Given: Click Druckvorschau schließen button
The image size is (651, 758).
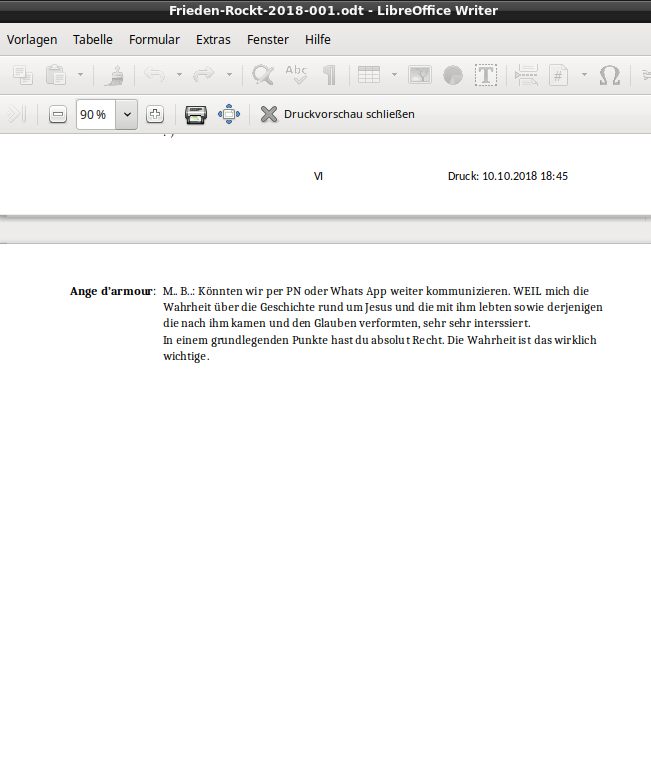Looking at the screenshot, I should click(338, 114).
